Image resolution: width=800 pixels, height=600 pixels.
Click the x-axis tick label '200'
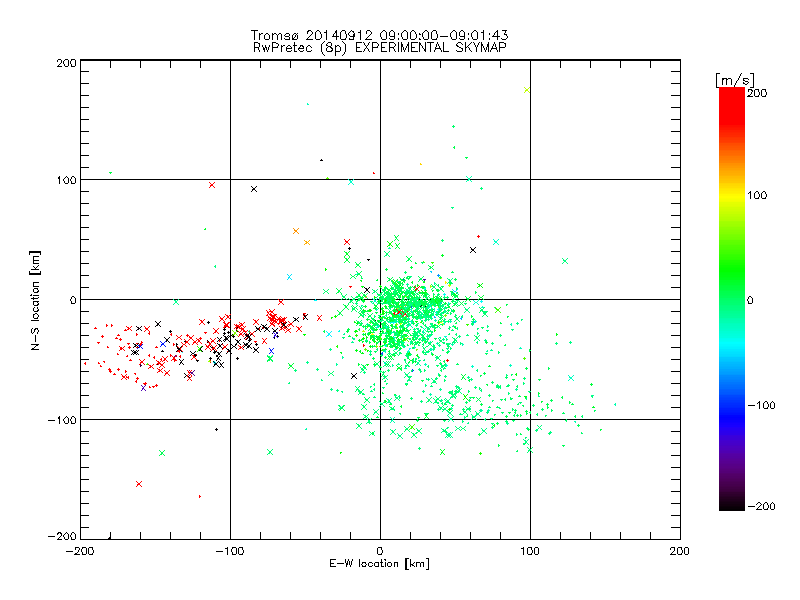(680, 551)
